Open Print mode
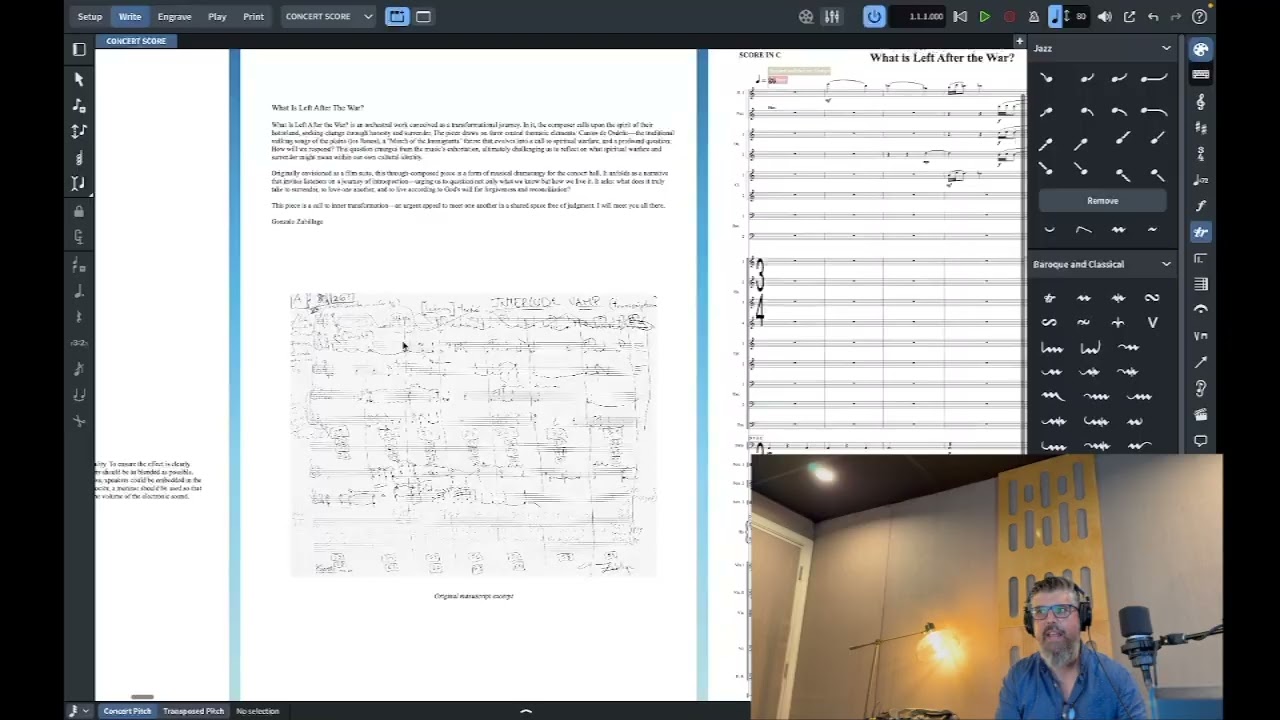 pos(253,16)
